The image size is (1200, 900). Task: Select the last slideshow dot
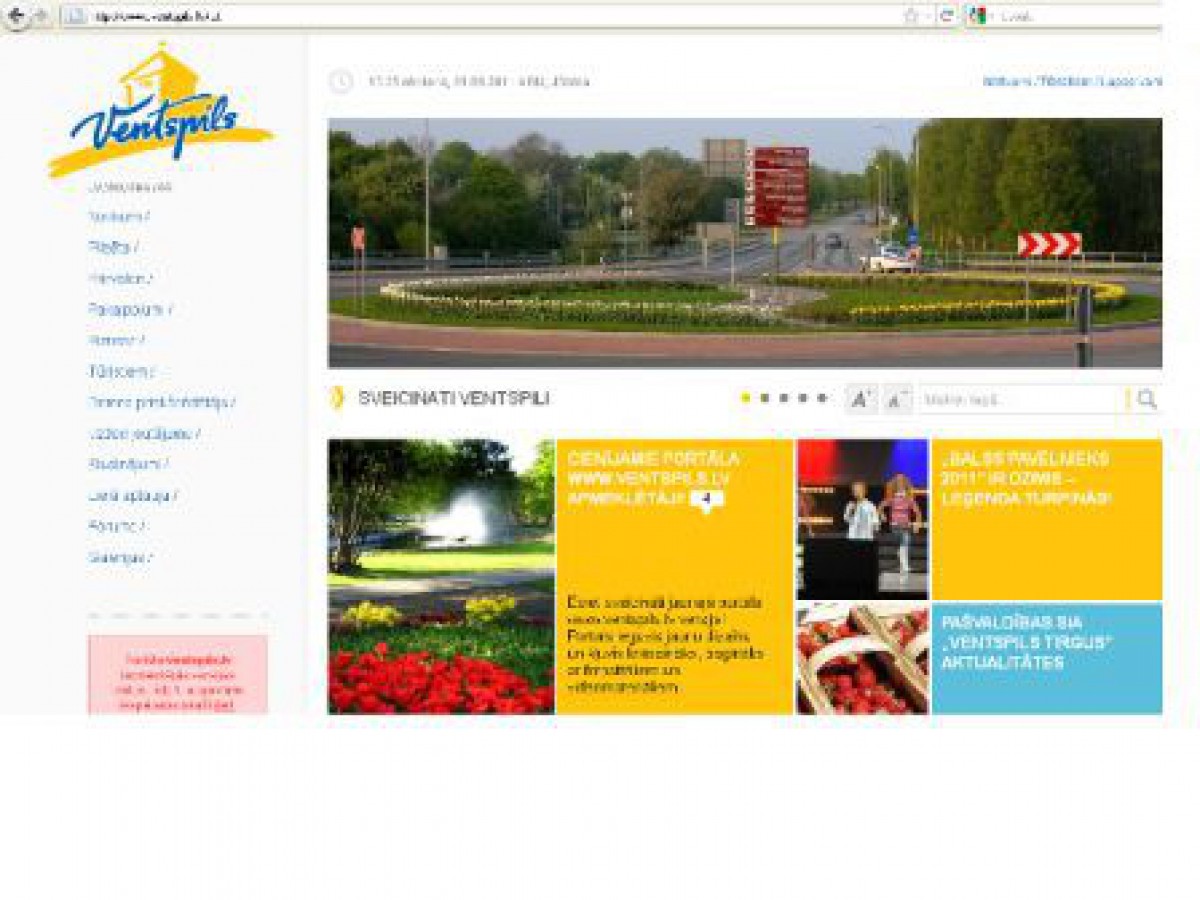click(822, 398)
